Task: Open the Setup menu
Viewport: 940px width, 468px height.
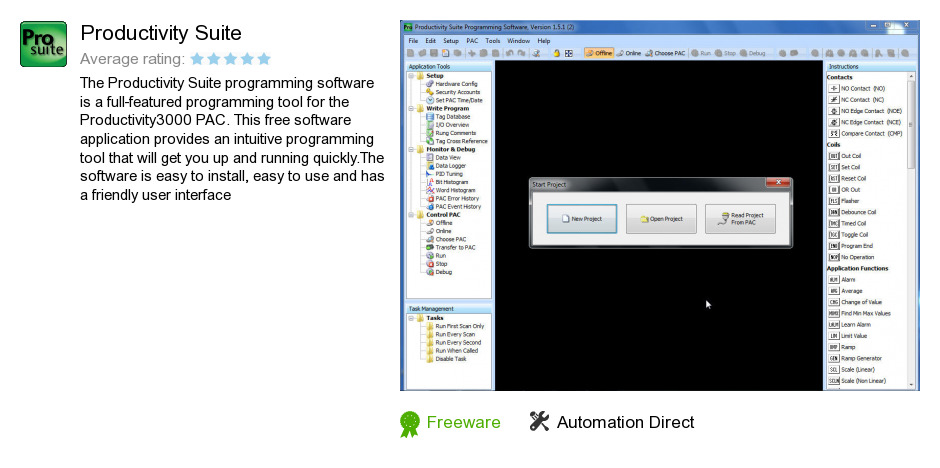Action: point(451,41)
